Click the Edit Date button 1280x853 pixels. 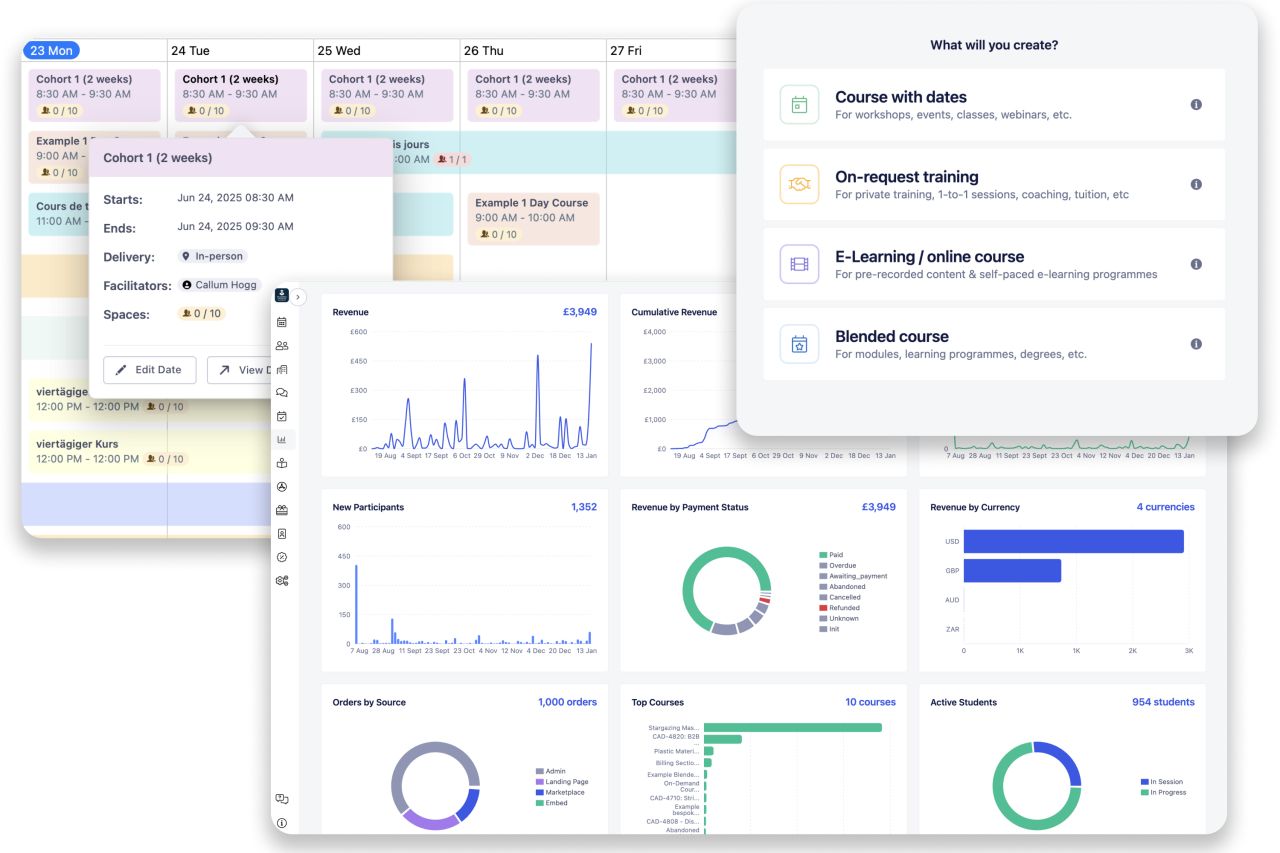(149, 369)
